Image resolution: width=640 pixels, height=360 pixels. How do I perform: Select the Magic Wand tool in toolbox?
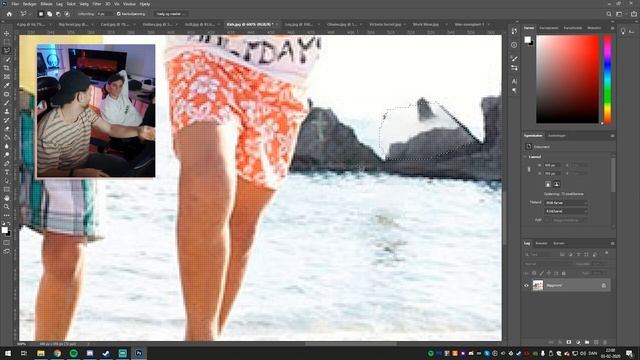tap(7, 59)
